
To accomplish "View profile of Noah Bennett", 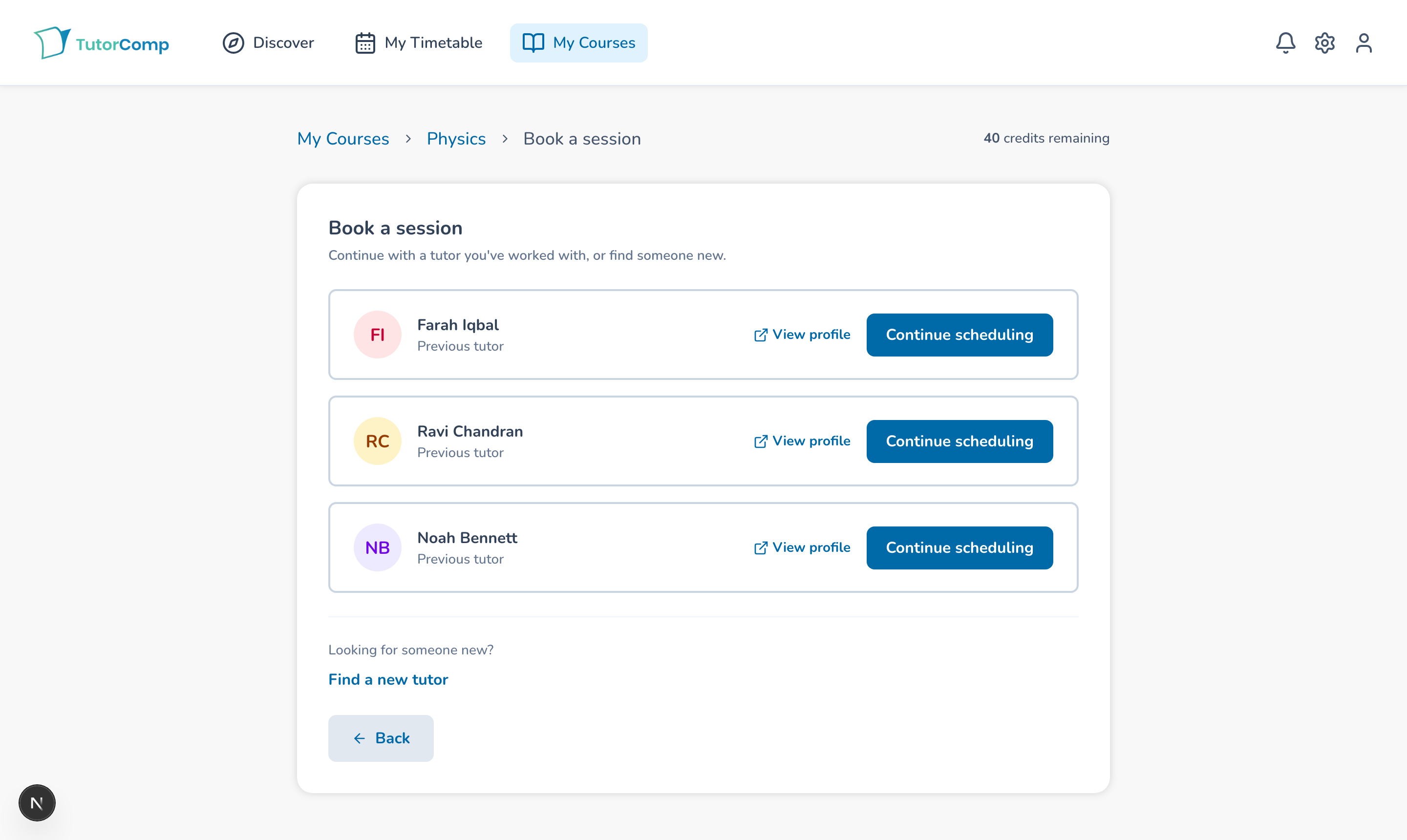I will 802,547.
